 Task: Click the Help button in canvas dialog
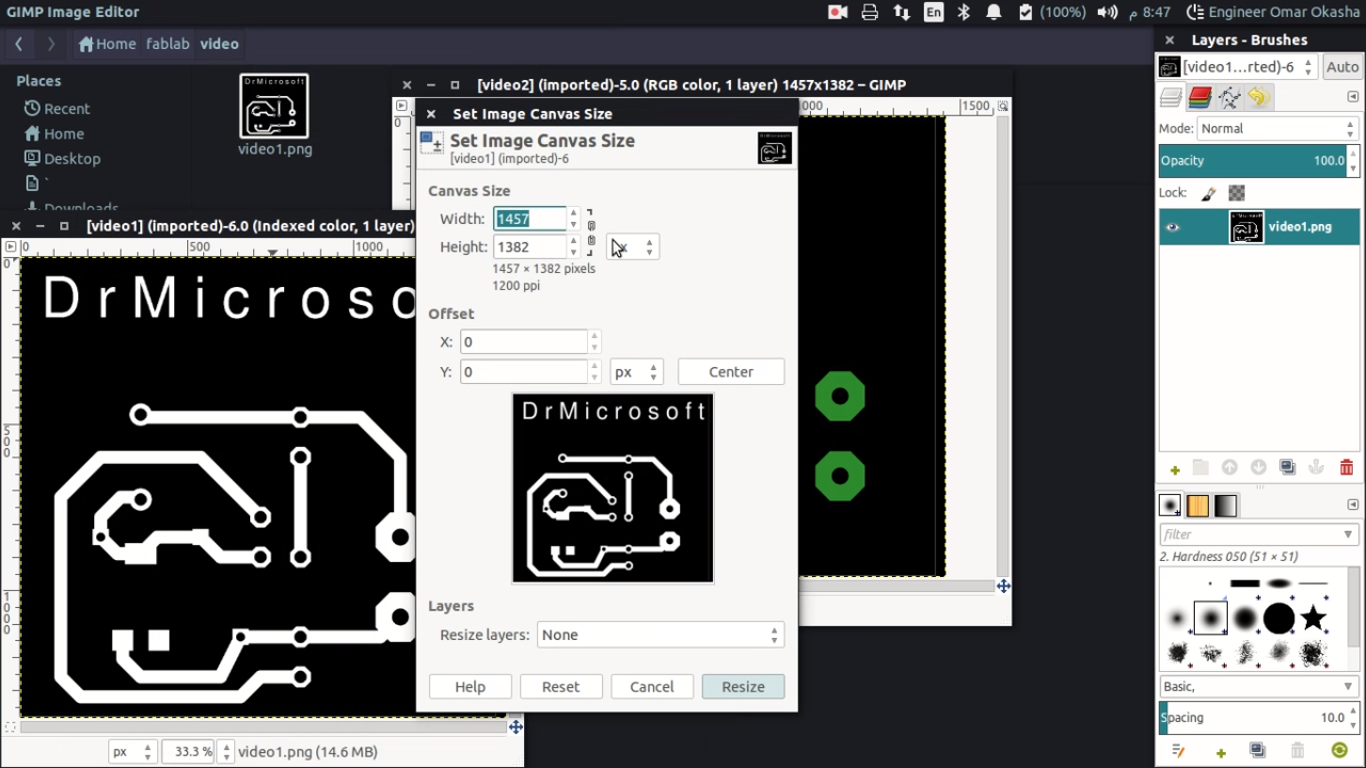(470, 687)
